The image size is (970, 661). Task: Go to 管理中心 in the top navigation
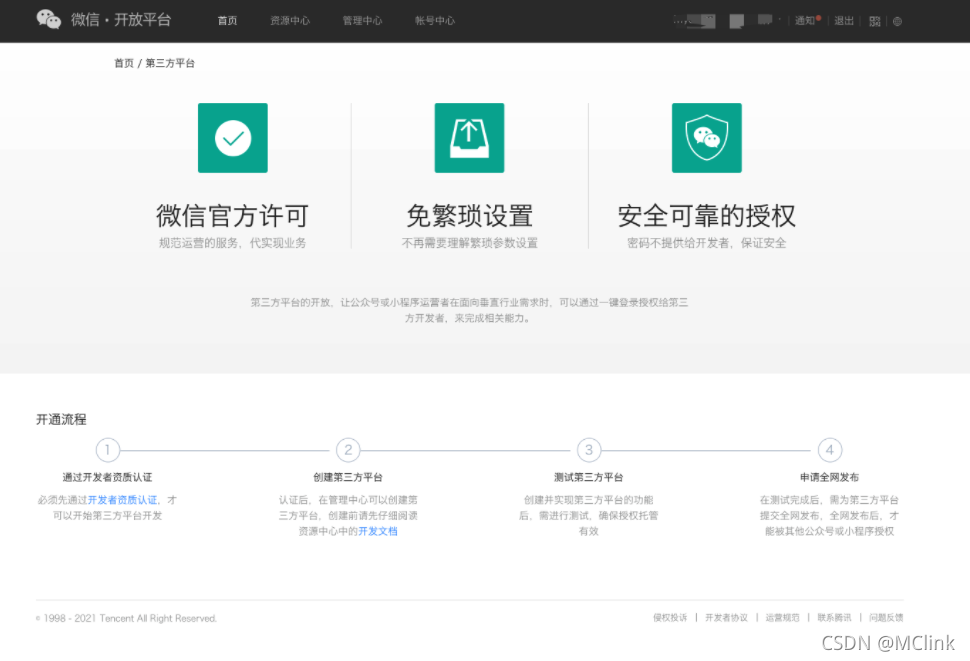coord(363,20)
